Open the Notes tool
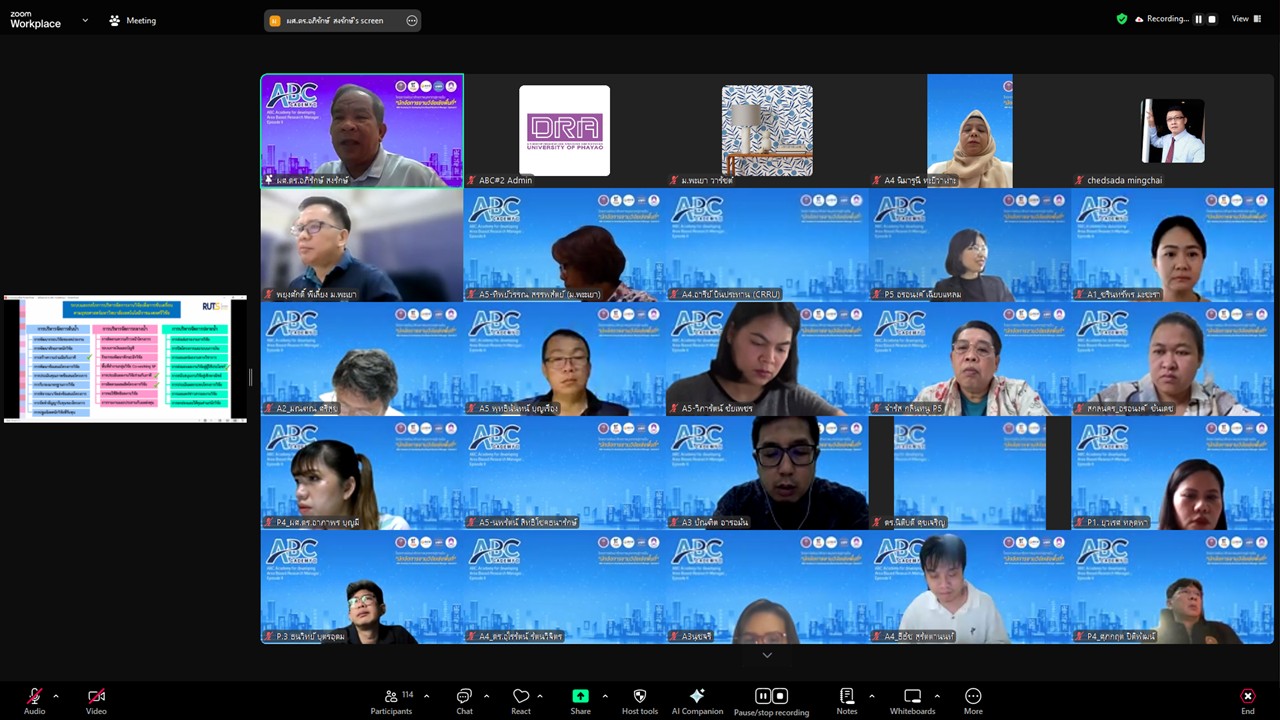Viewport: 1280px width, 720px height. [847, 701]
